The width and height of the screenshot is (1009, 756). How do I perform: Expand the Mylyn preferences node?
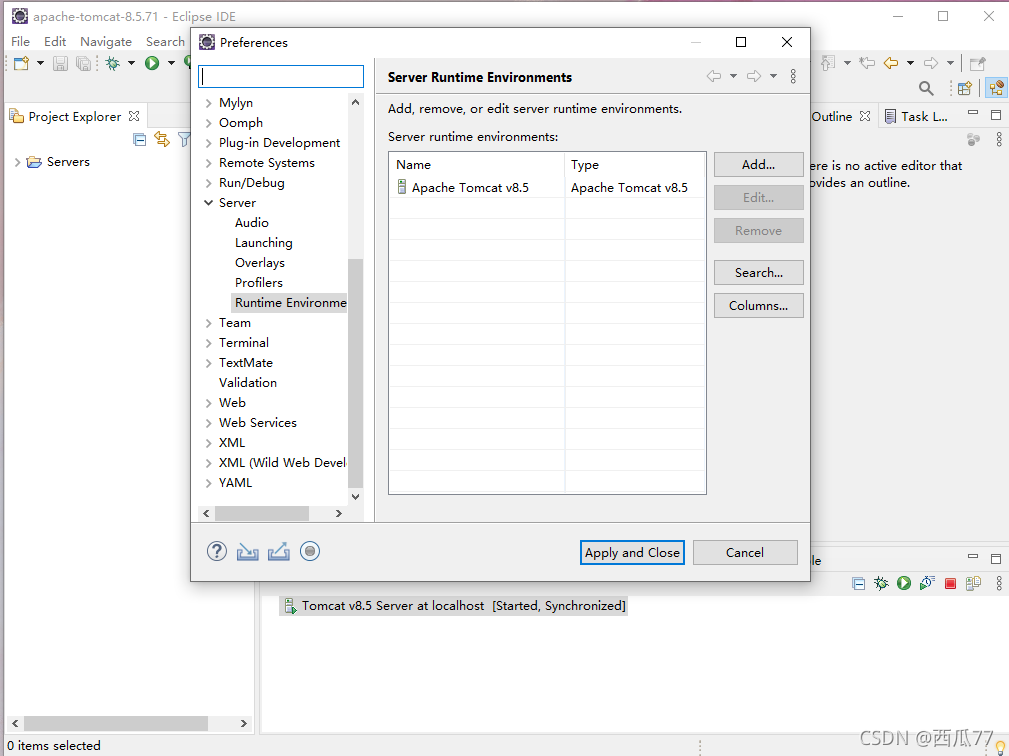click(x=208, y=103)
